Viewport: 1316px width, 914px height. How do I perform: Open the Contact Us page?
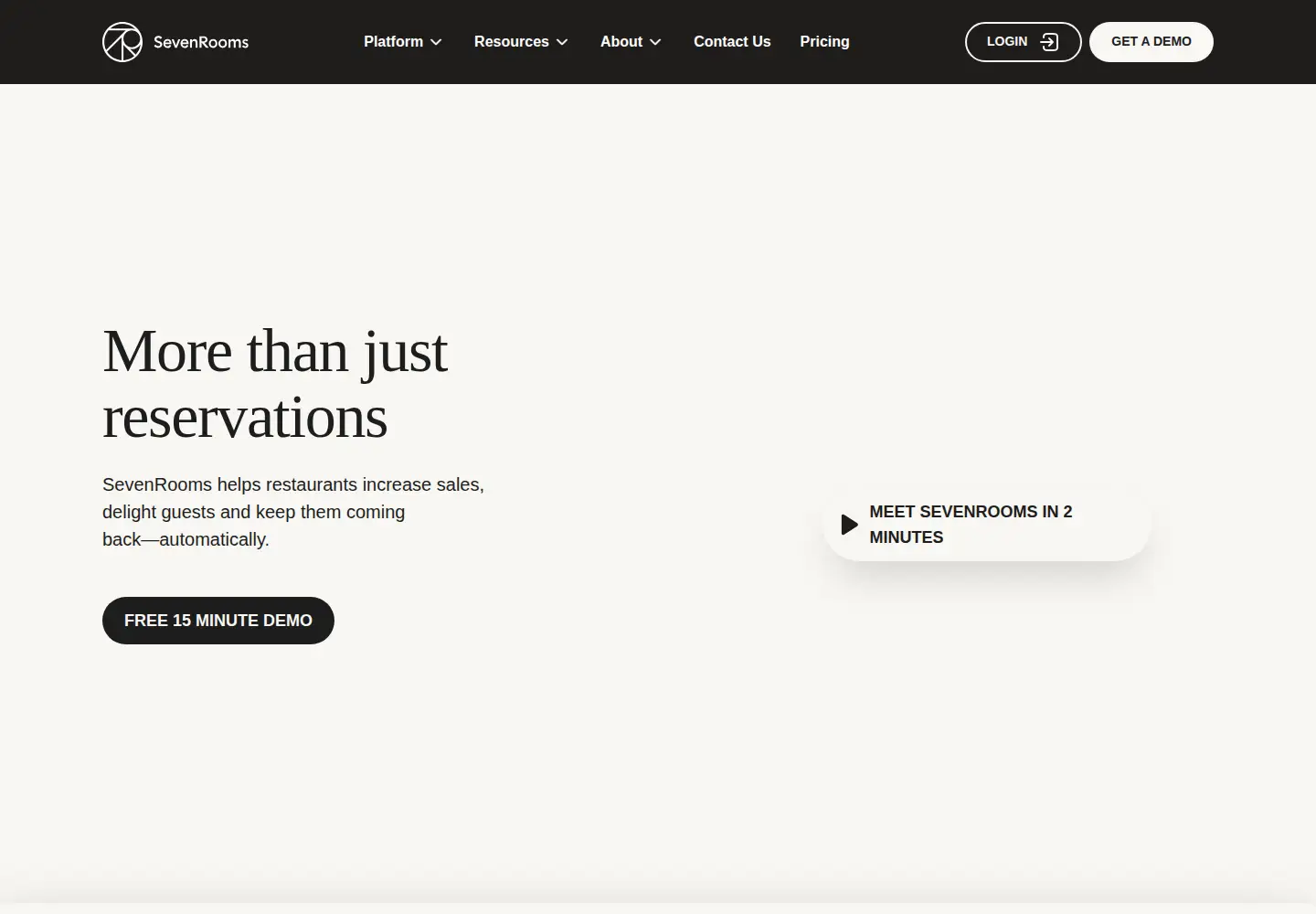click(732, 42)
